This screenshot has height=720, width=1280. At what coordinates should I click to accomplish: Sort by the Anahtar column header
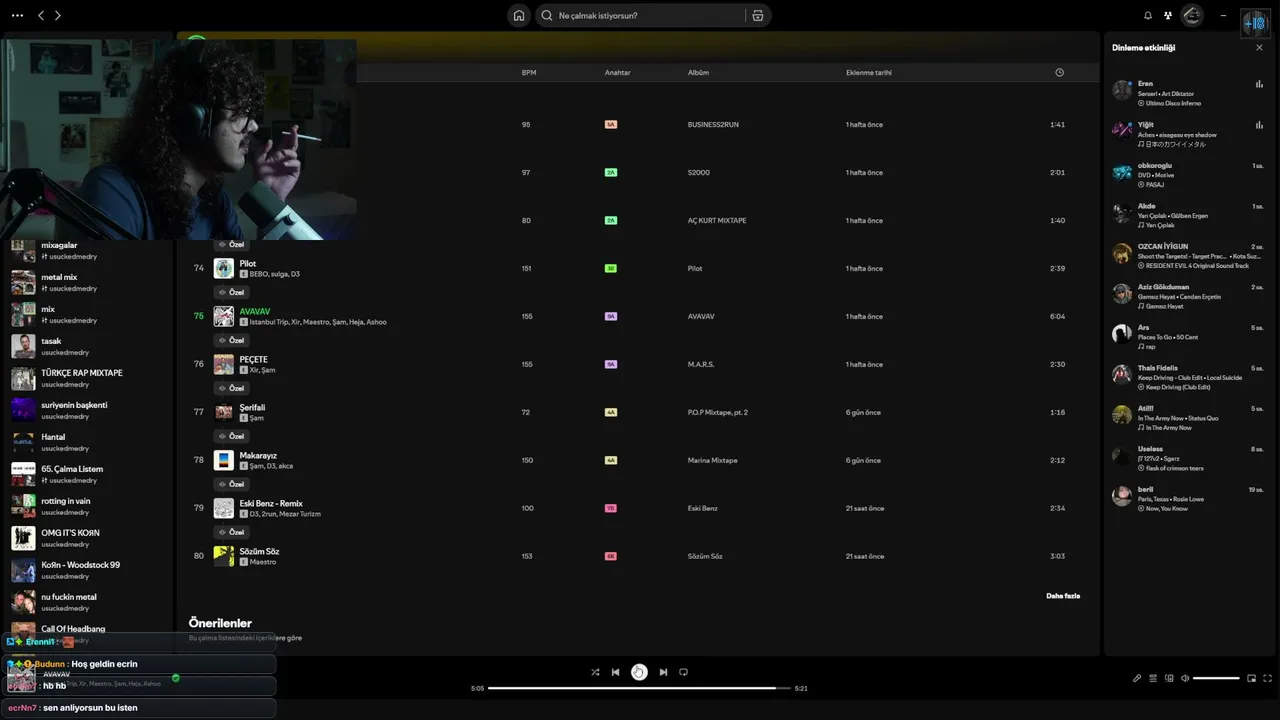617,73
